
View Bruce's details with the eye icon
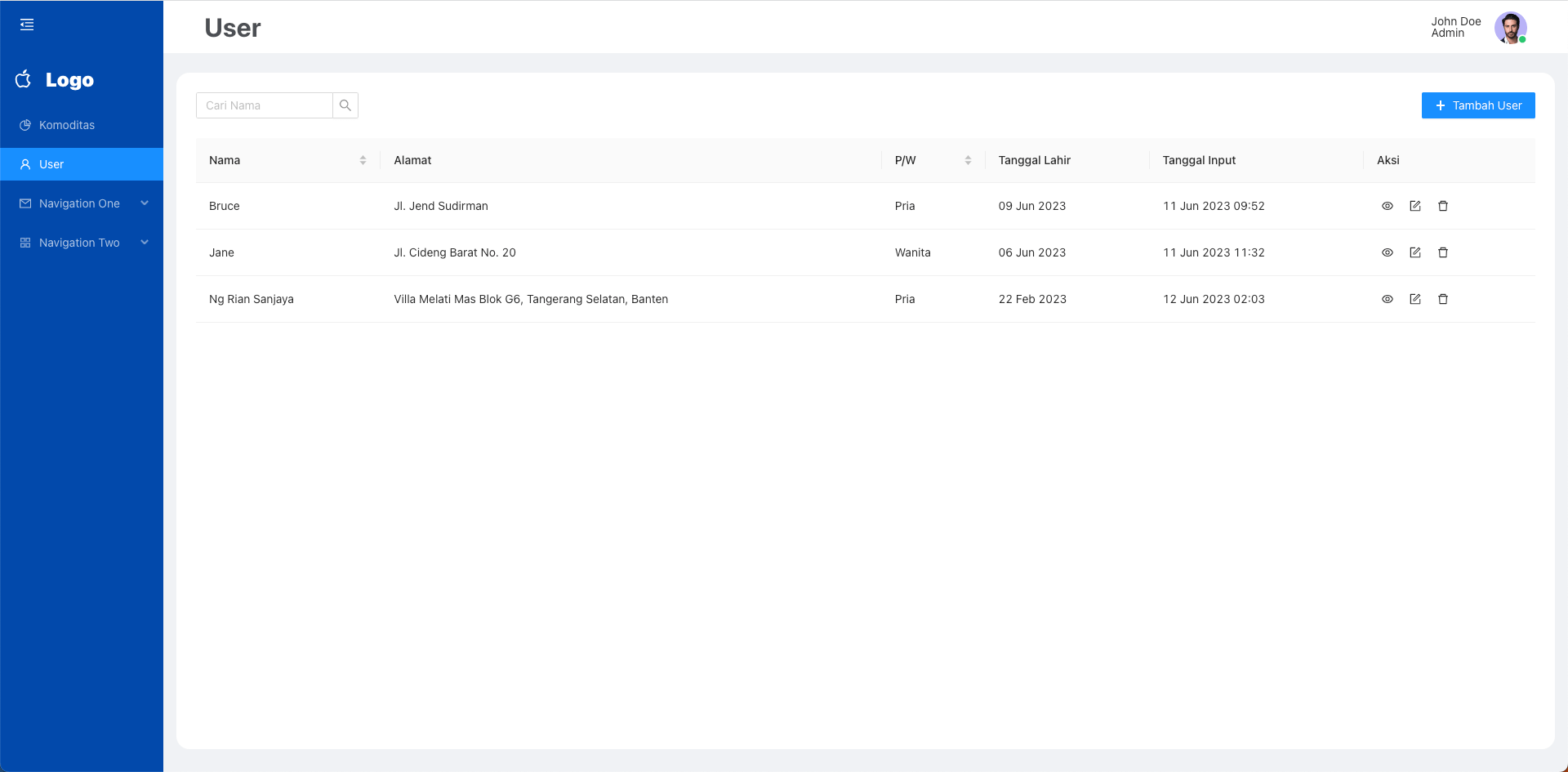click(x=1388, y=206)
